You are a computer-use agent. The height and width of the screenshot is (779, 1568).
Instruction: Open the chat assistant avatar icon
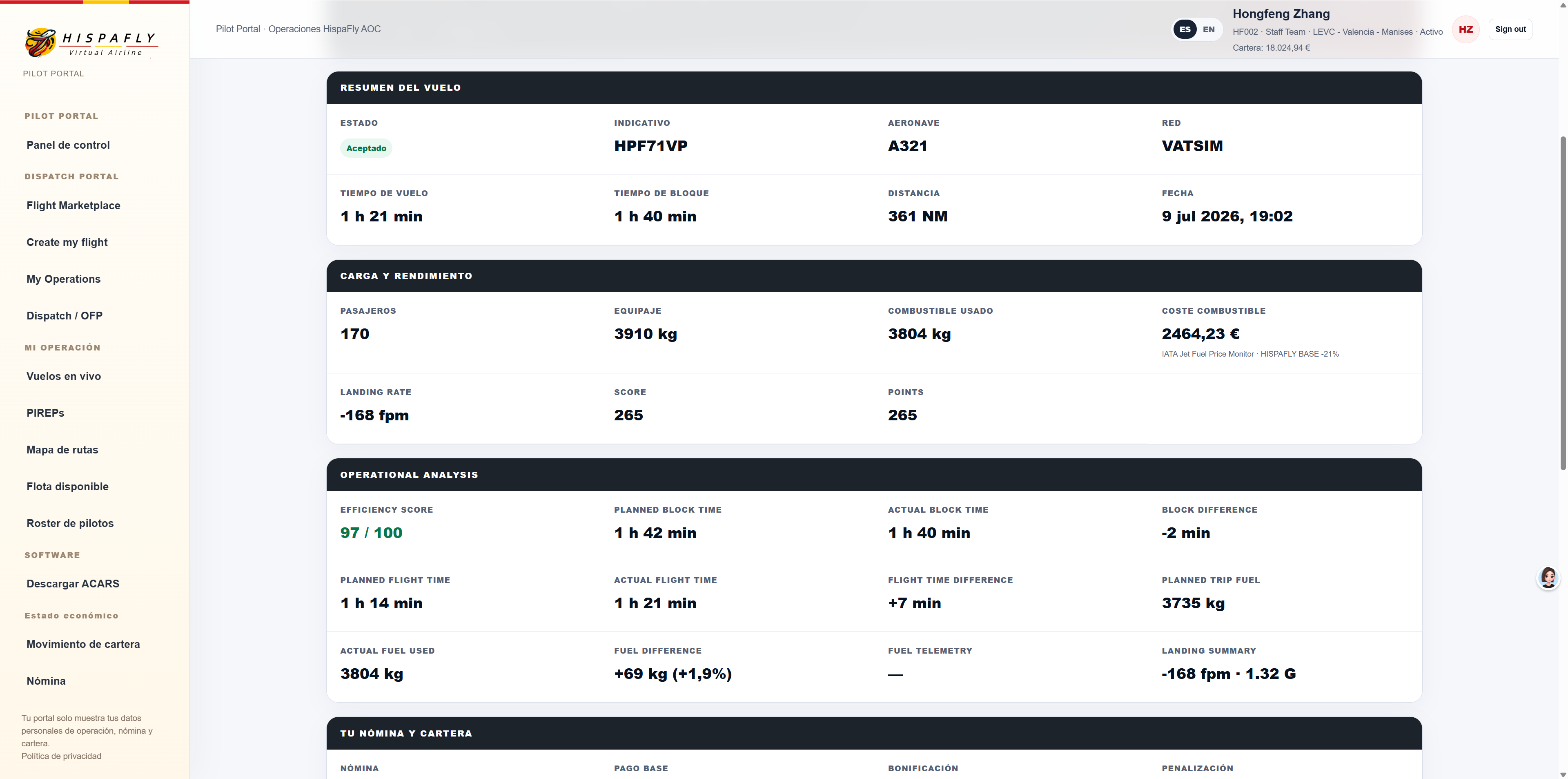[x=1548, y=577]
